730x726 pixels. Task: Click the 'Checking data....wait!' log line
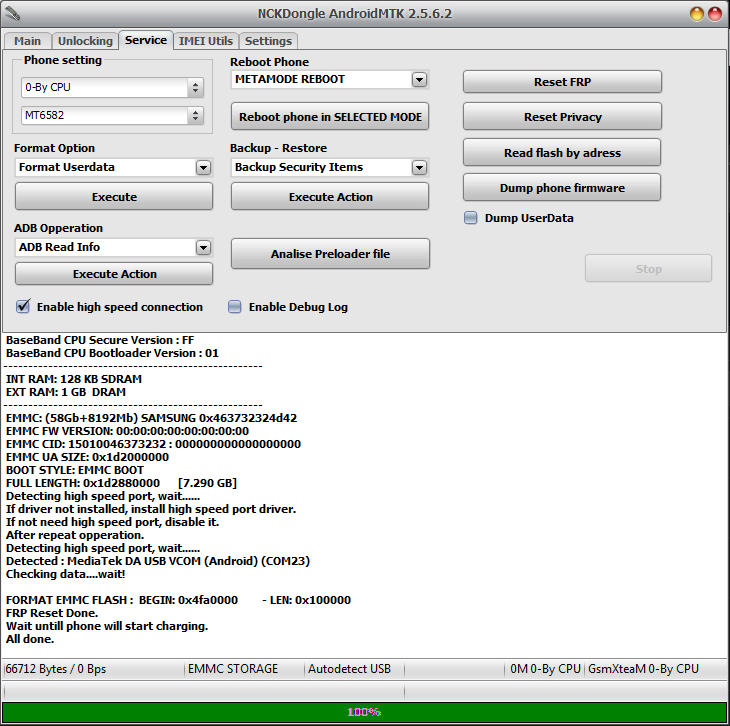click(x=65, y=574)
